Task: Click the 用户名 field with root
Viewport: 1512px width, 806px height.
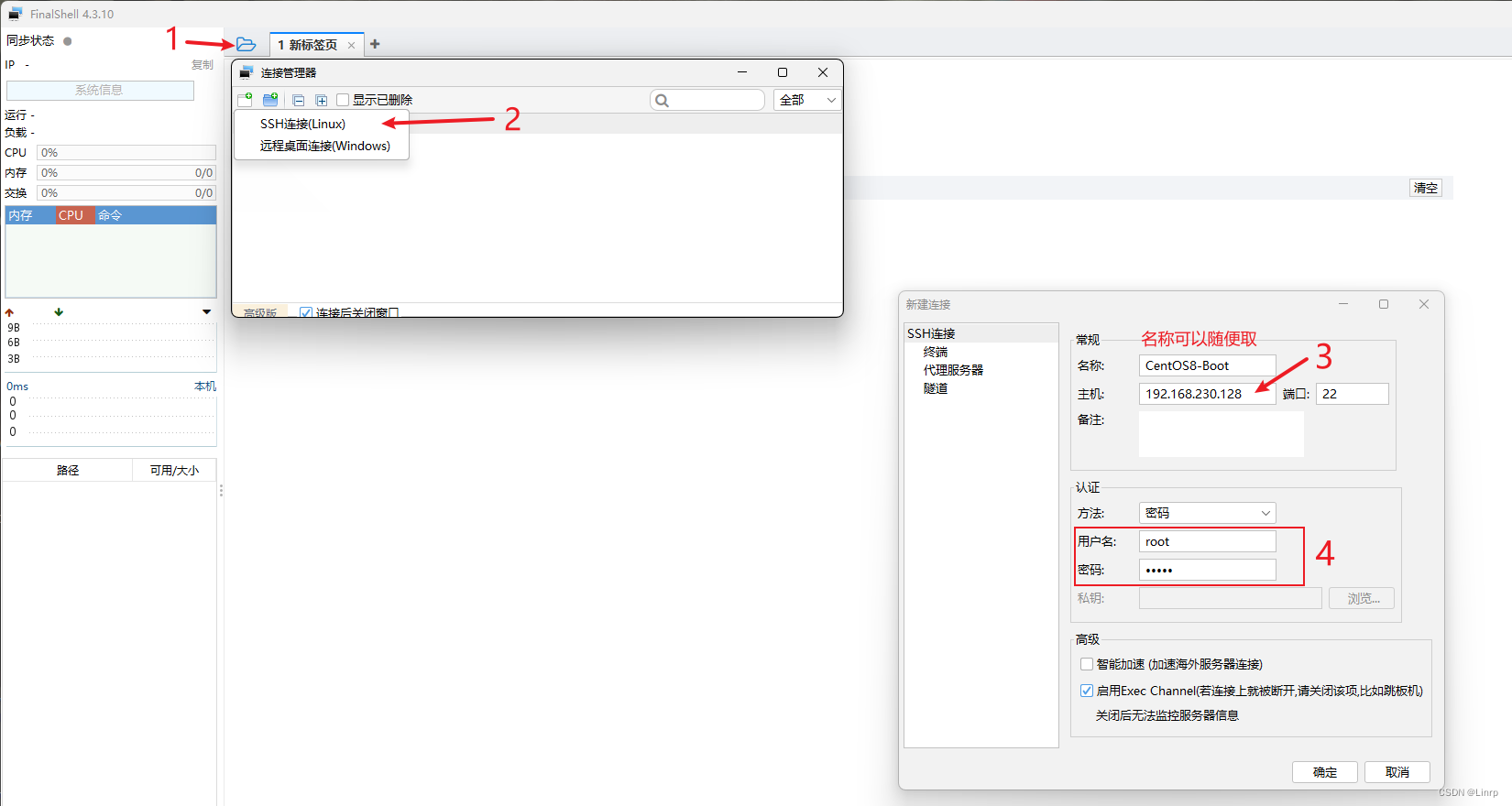Action: (x=1207, y=541)
